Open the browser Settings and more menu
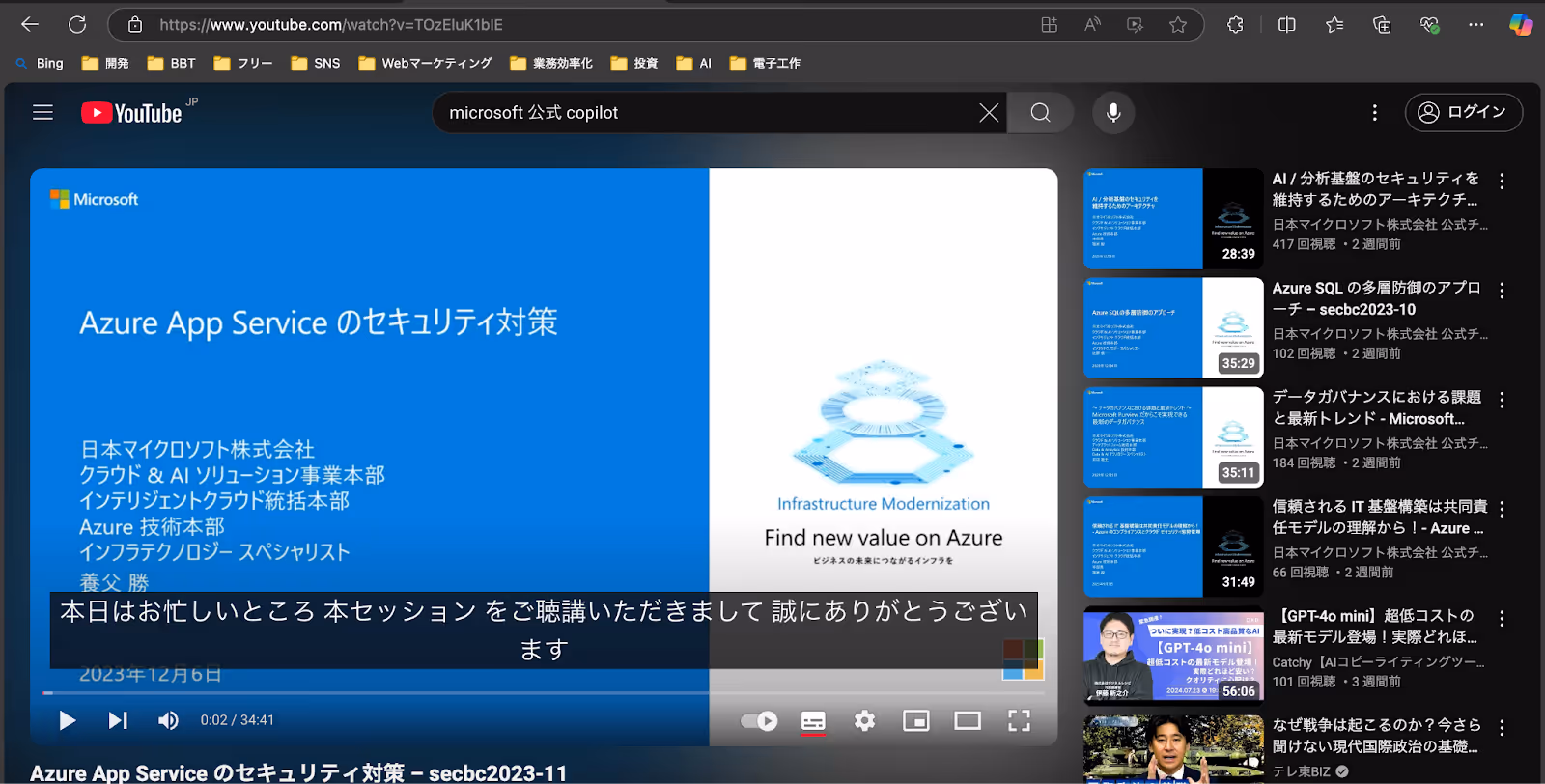Viewport: 1545px width, 784px height. 1475,25
